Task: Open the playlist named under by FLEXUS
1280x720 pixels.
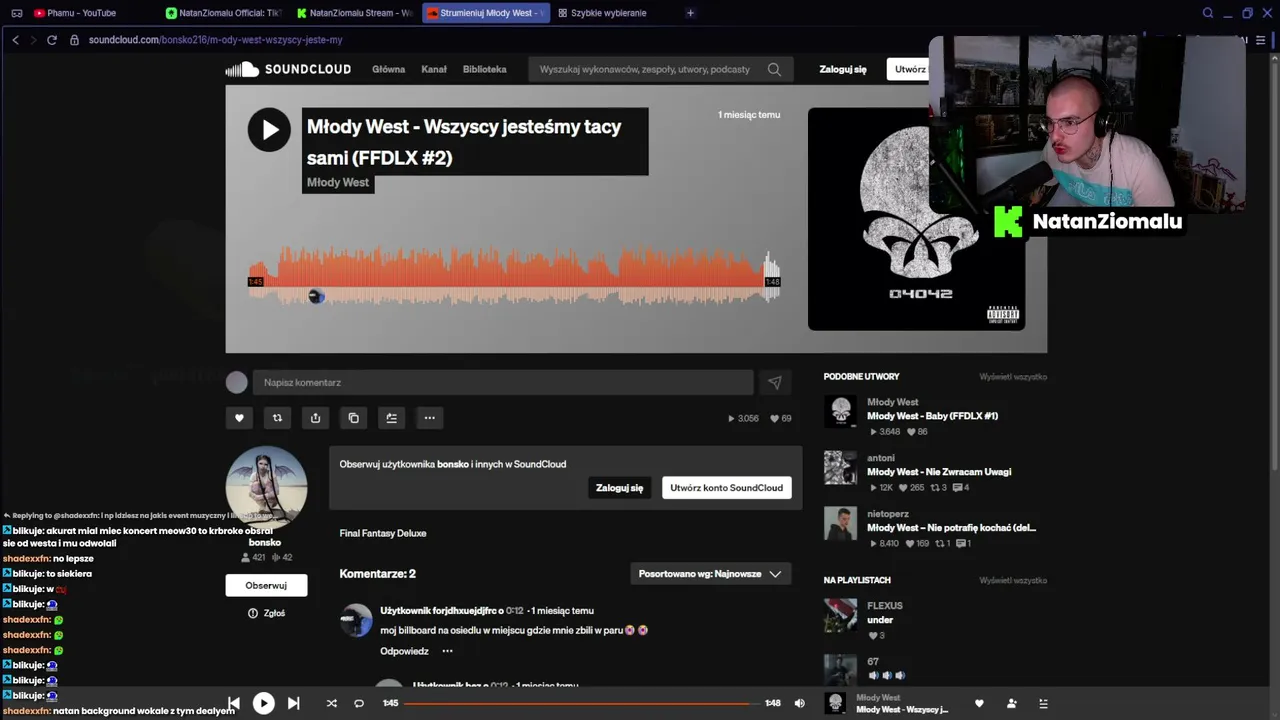Action: pyautogui.click(x=880, y=620)
